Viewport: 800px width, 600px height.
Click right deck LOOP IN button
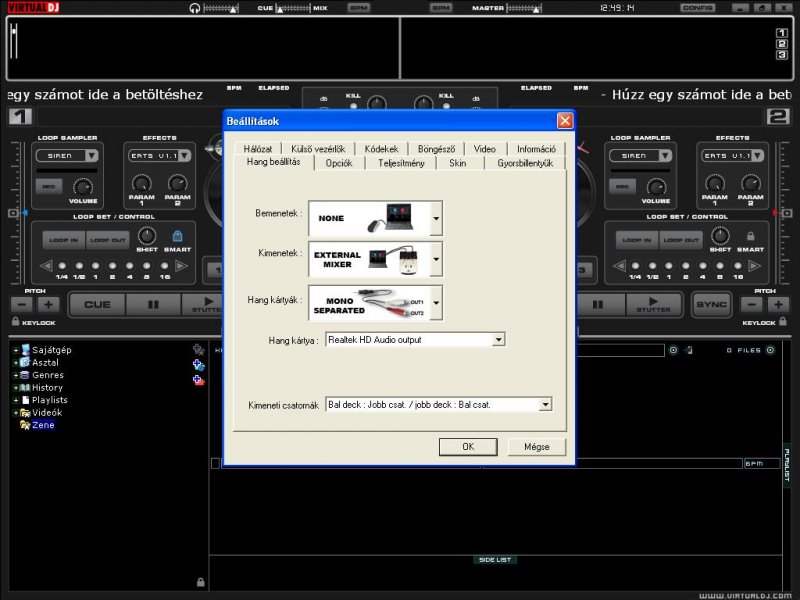click(637, 240)
